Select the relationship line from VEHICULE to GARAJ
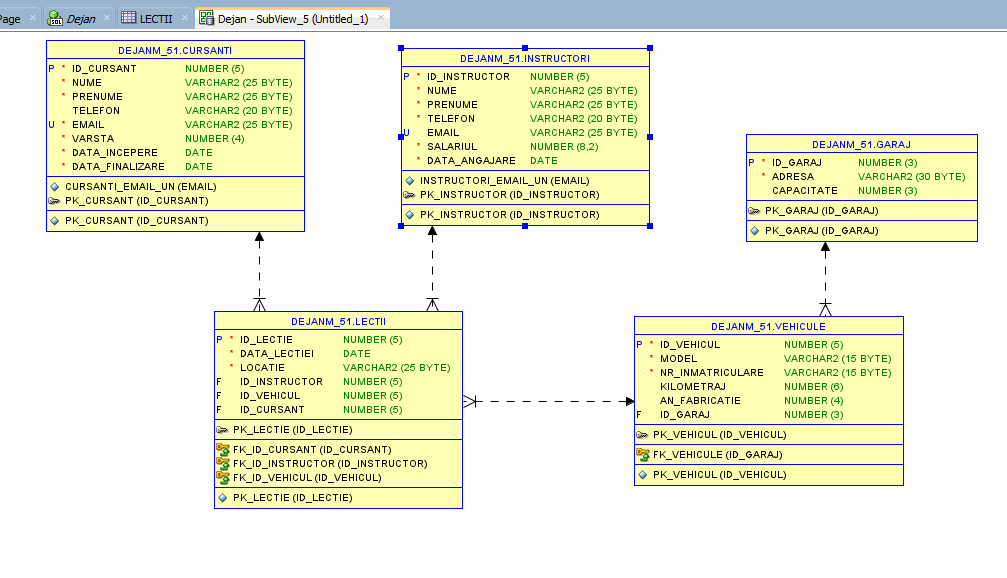This screenshot has height=578, width=1007. click(825, 279)
